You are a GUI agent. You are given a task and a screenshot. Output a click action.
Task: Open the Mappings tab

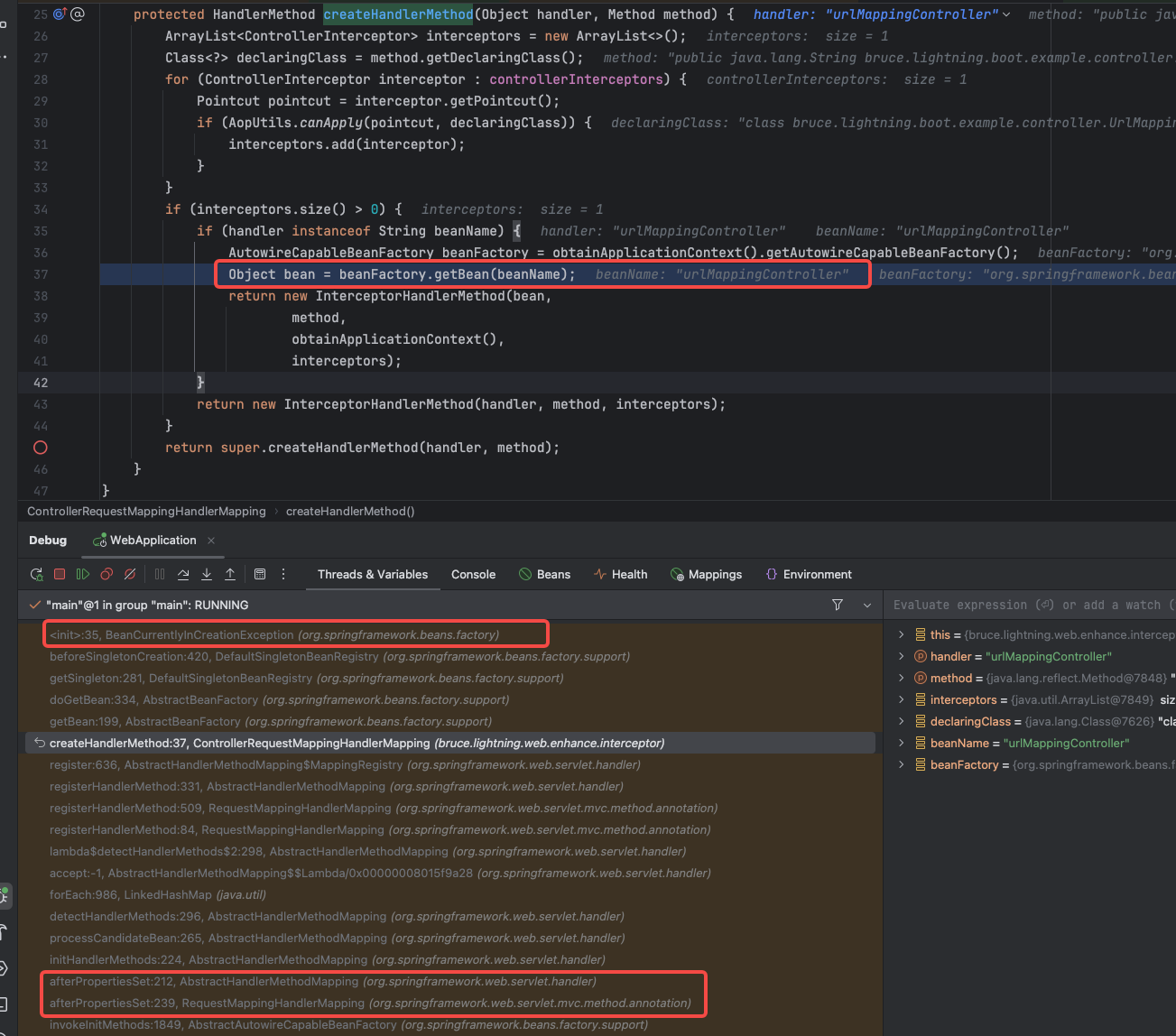point(714,574)
